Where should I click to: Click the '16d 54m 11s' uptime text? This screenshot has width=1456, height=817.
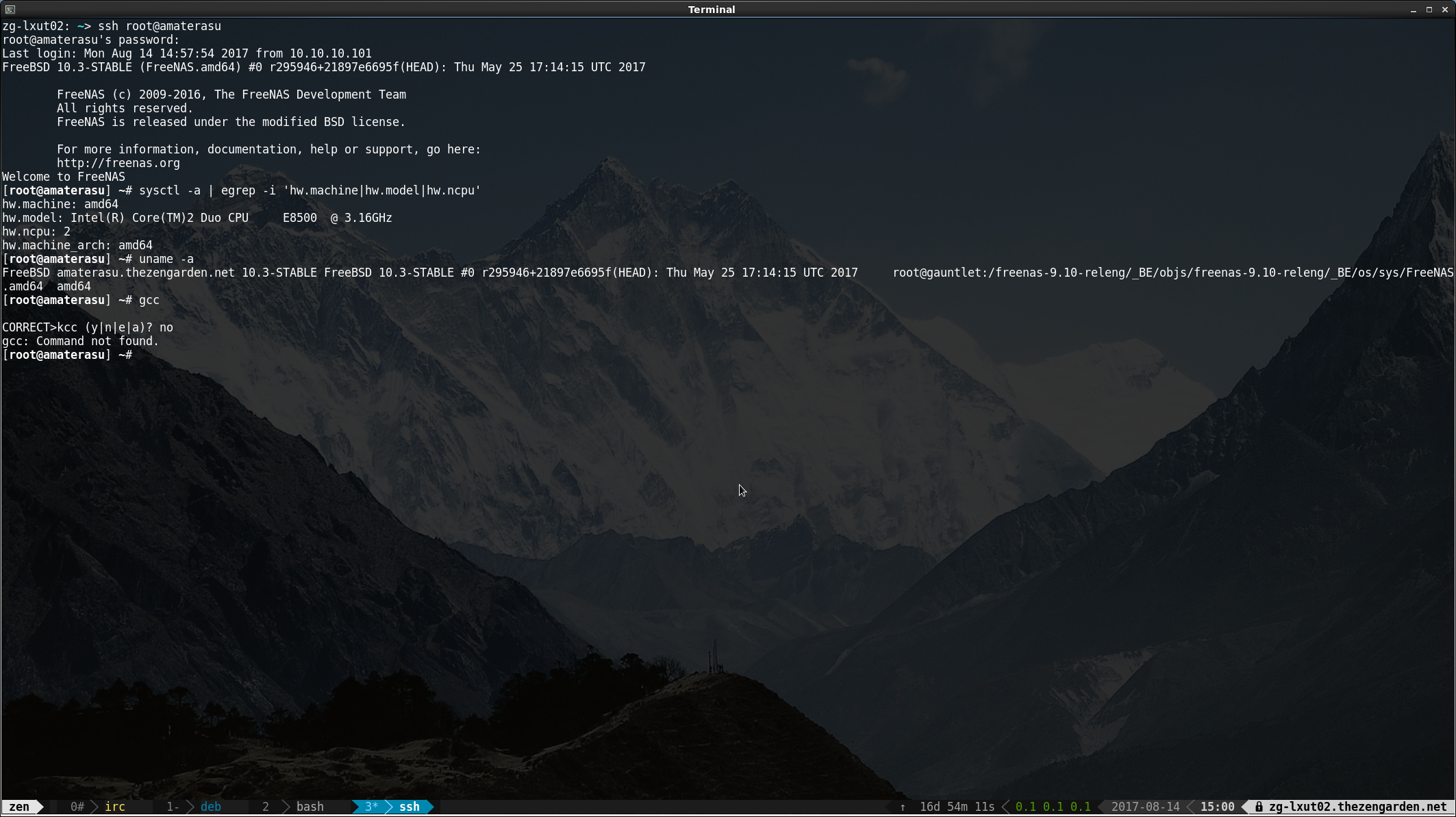pyautogui.click(x=957, y=807)
